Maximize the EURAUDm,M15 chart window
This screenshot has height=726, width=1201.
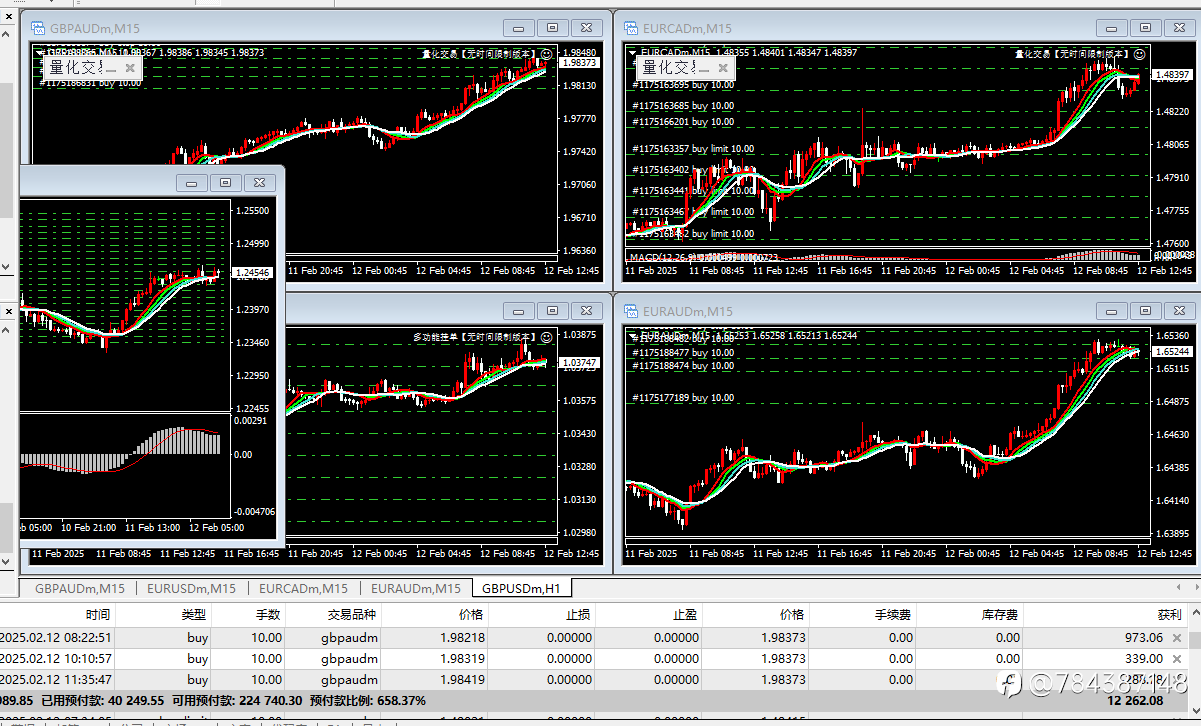[x=1146, y=311]
